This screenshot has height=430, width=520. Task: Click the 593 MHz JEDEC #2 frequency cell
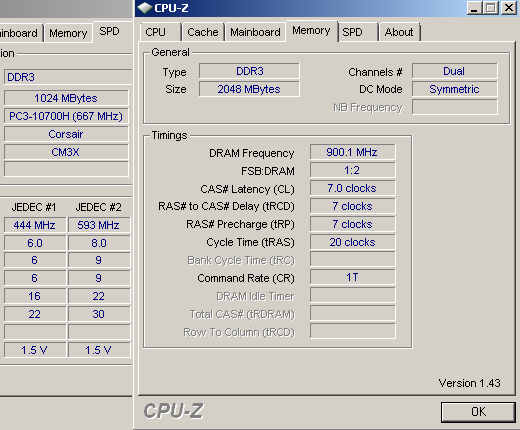tap(99, 225)
